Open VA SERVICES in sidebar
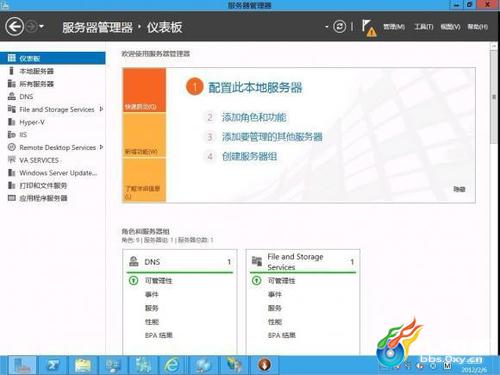The image size is (500, 375). click(39, 160)
